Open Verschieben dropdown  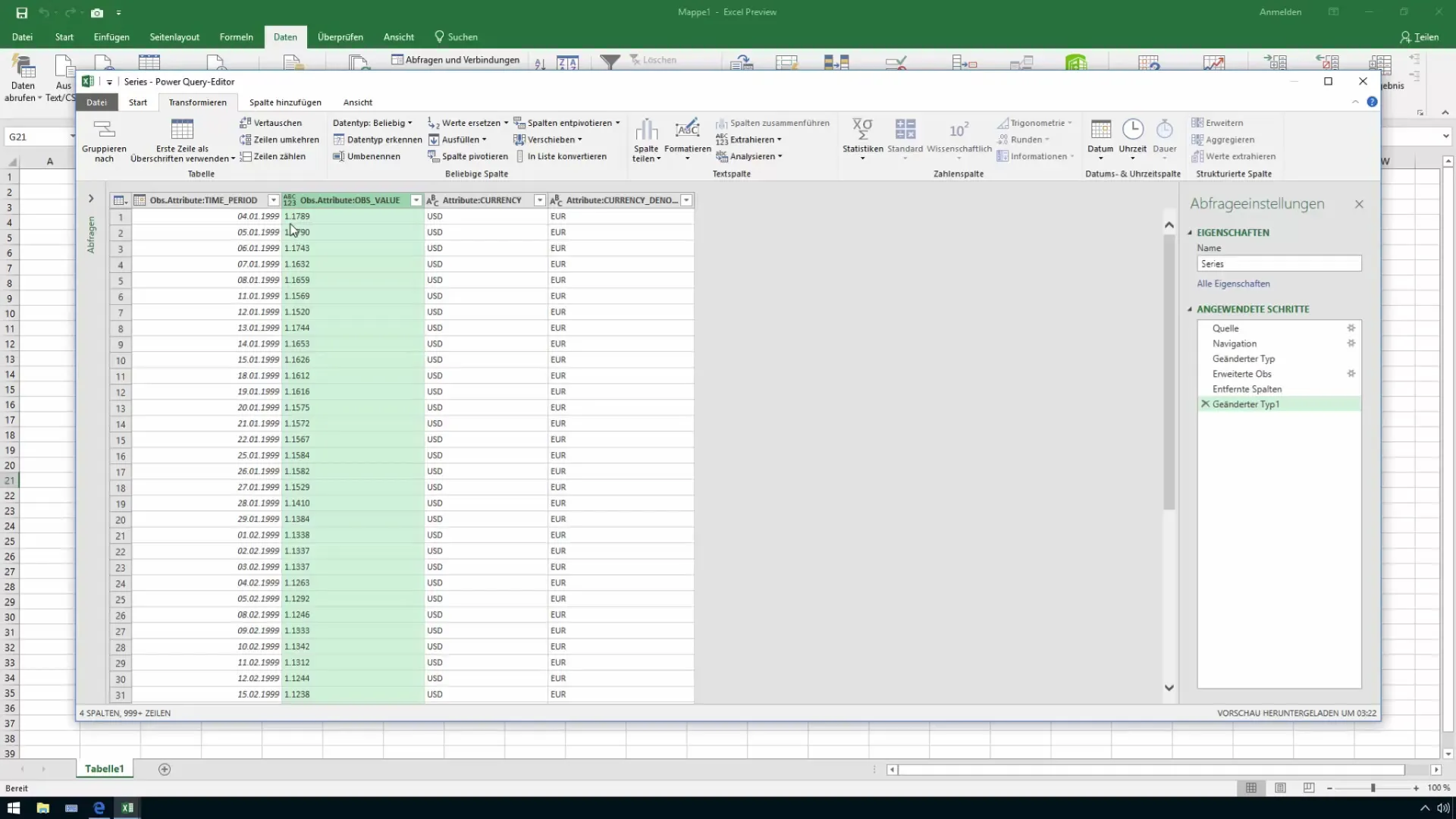point(548,140)
